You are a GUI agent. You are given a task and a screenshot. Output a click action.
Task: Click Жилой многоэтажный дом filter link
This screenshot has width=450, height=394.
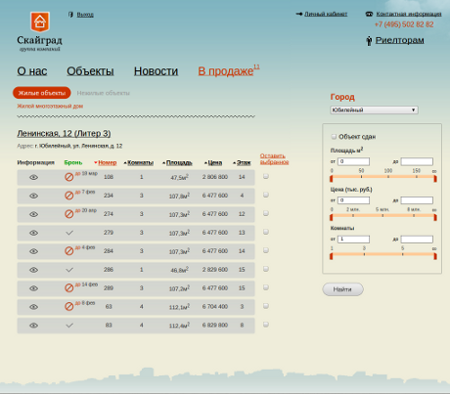pos(50,106)
